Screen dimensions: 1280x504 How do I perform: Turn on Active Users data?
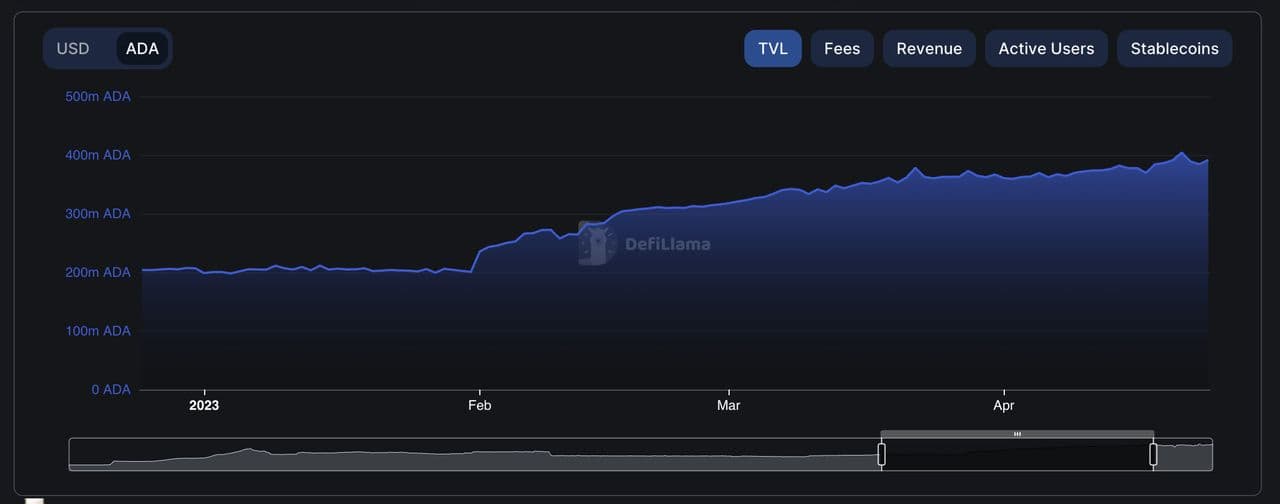click(x=1046, y=48)
